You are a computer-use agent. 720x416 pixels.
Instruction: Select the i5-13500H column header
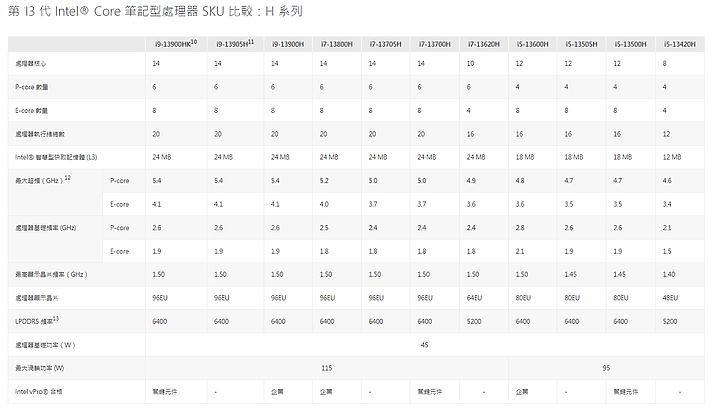tap(630, 44)
